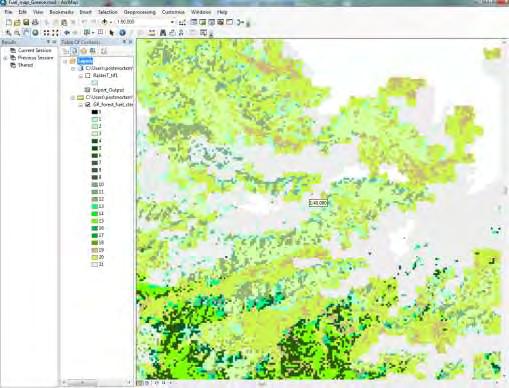Viewport: 509px width, 388px height.
Task: Activate the Identify tool
Action: pos(122,33)
